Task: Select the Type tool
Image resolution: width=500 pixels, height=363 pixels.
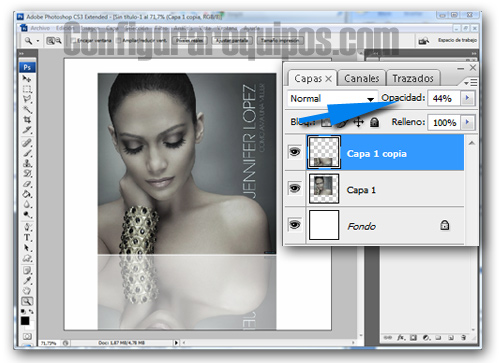Action: click(27, 238)
